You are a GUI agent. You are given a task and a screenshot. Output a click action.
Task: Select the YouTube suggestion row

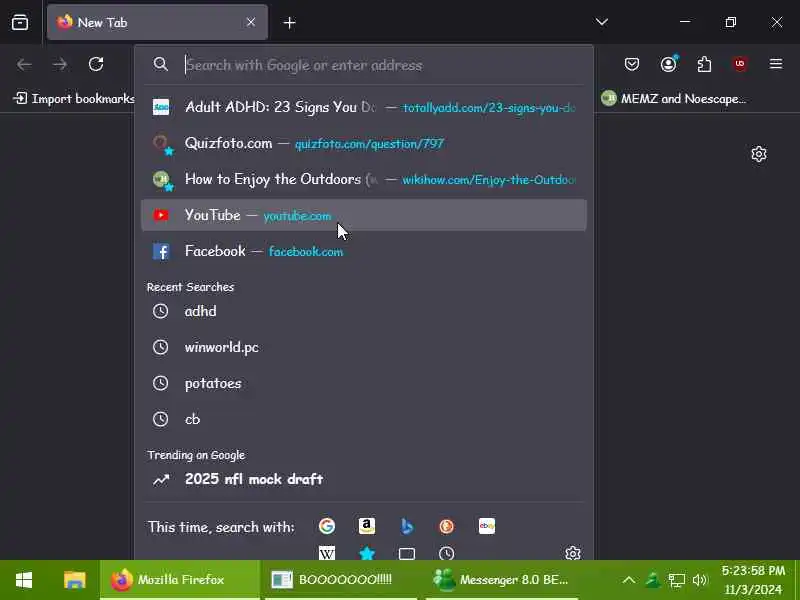[364, 215]
